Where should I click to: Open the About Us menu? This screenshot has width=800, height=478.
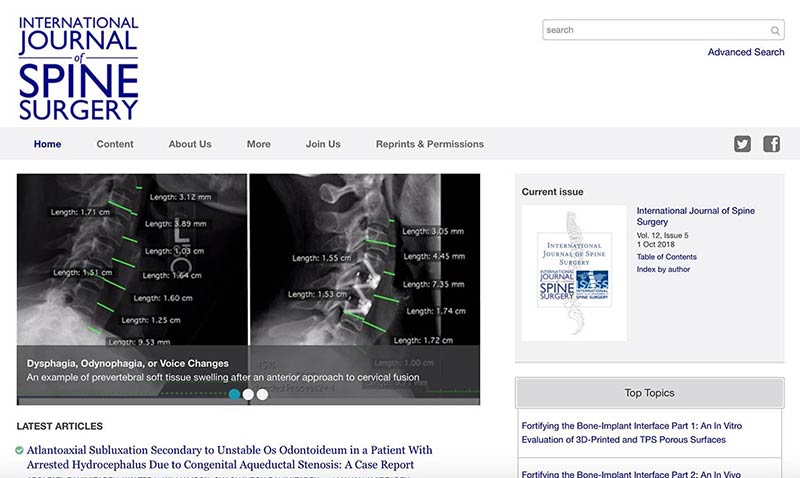click(190, 144)
